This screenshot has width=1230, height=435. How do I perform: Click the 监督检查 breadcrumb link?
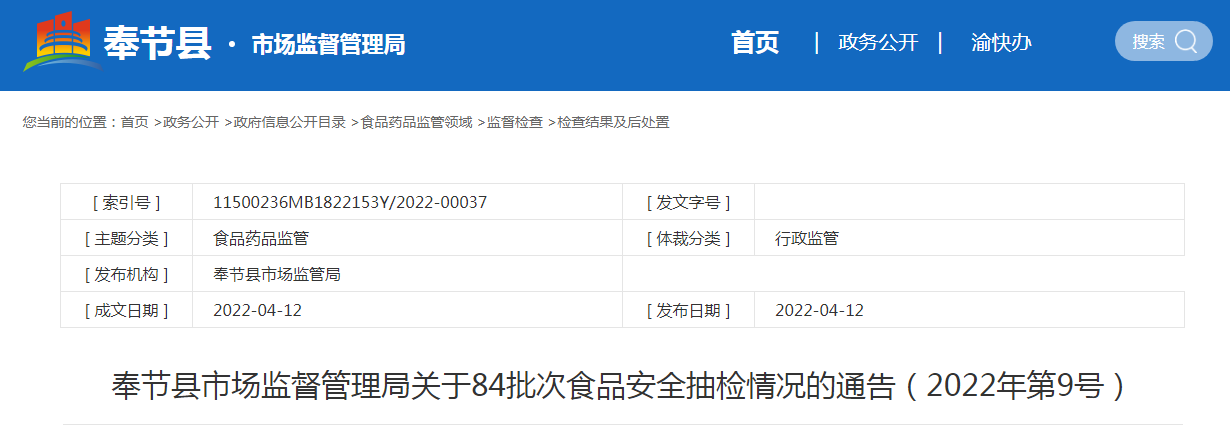pyautogui.click(x=514, y=122)
